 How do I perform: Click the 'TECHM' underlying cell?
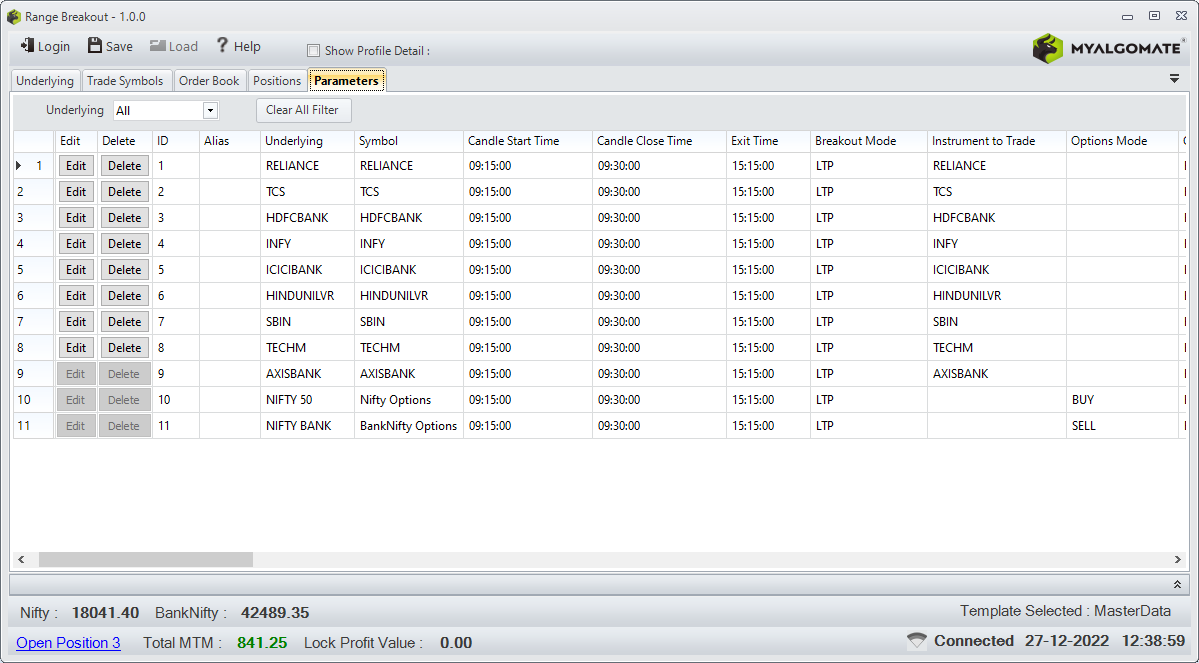(307, 348)
